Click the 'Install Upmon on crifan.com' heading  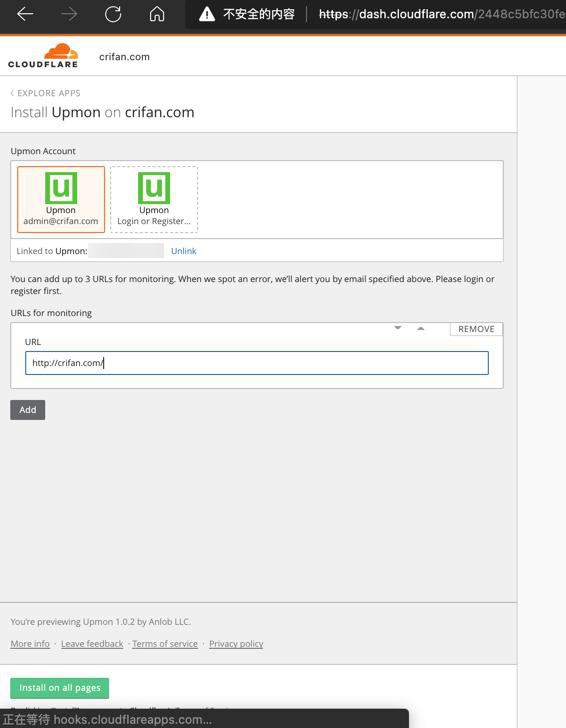[x=103, y=112]
